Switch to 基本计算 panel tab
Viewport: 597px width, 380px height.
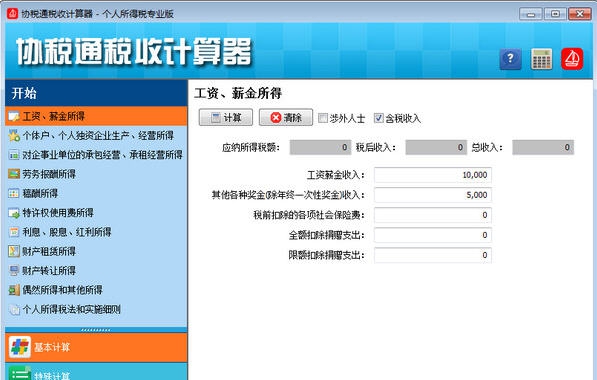click(x=96, y=347)
